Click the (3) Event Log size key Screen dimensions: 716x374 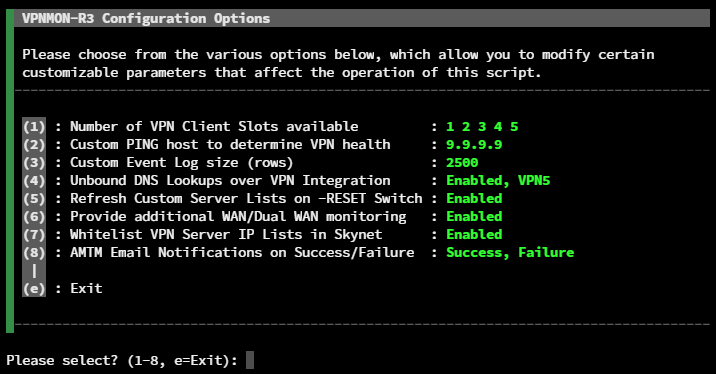pos(34,163)
